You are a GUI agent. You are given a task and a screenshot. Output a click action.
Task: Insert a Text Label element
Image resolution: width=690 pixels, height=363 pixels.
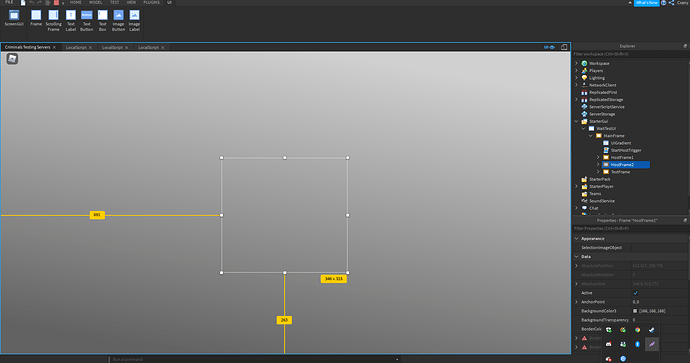[71, 21]
